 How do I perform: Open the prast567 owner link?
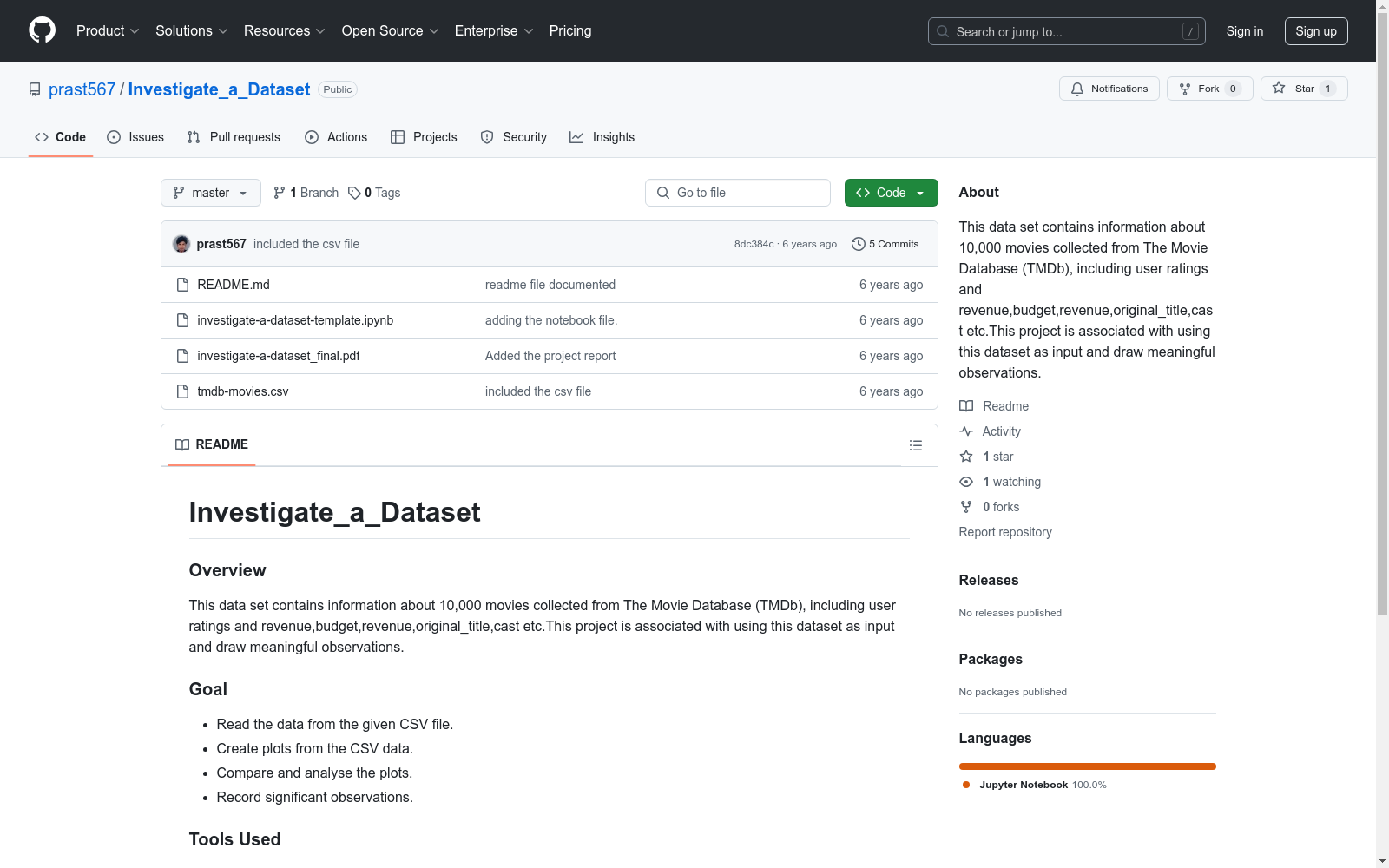pos(82,89)
